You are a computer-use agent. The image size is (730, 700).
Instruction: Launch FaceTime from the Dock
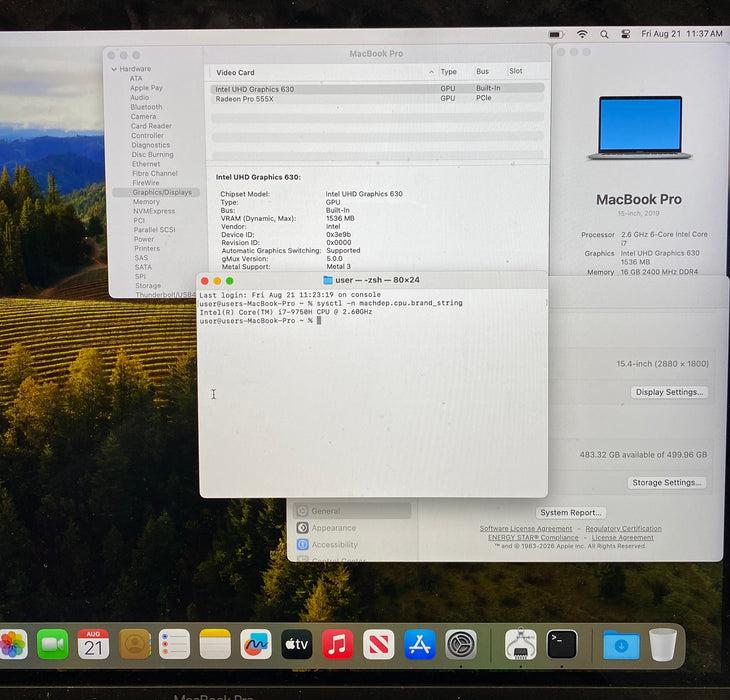point(53,644)
